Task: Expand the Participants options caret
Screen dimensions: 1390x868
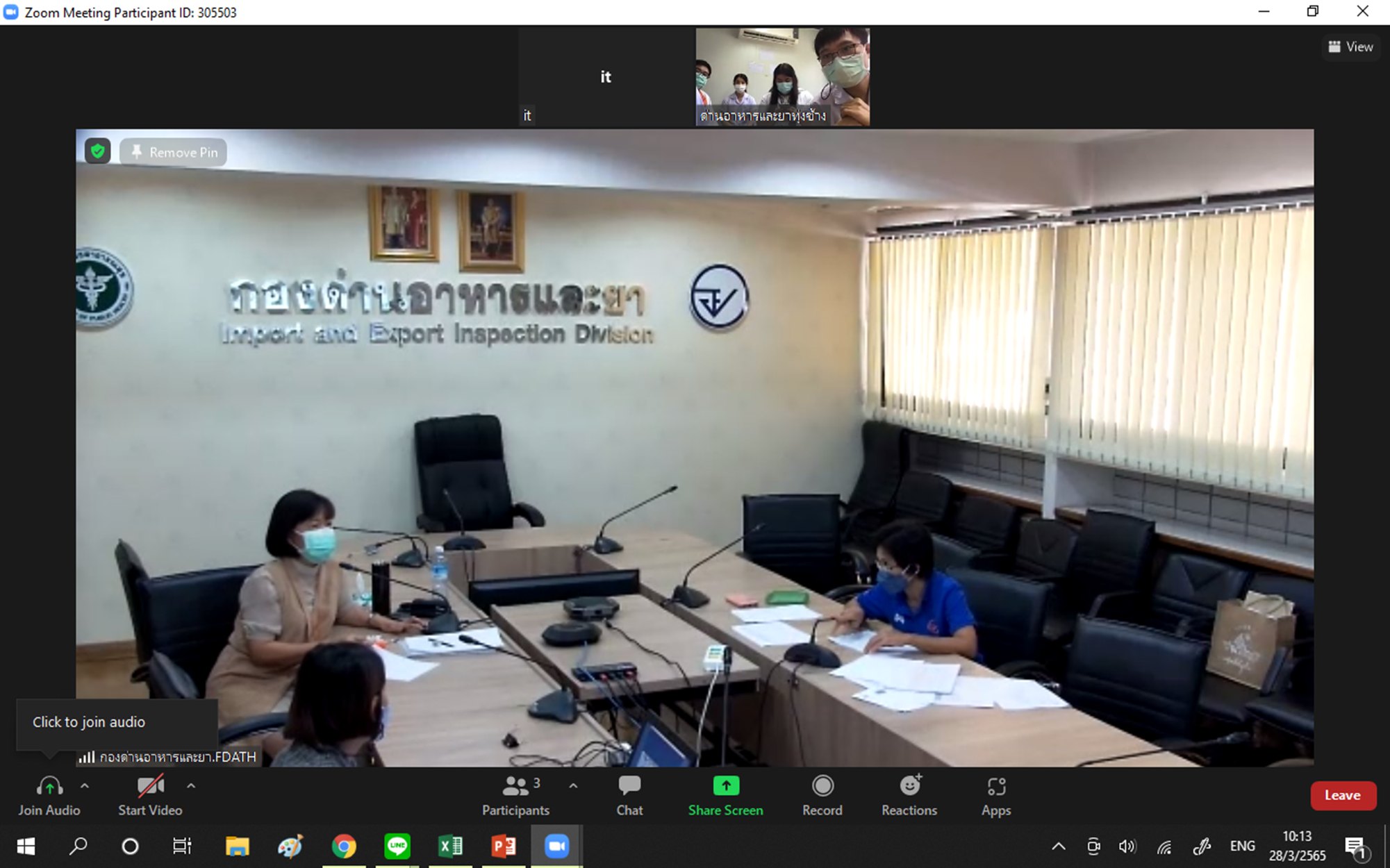Action: [x=573, y=786]
